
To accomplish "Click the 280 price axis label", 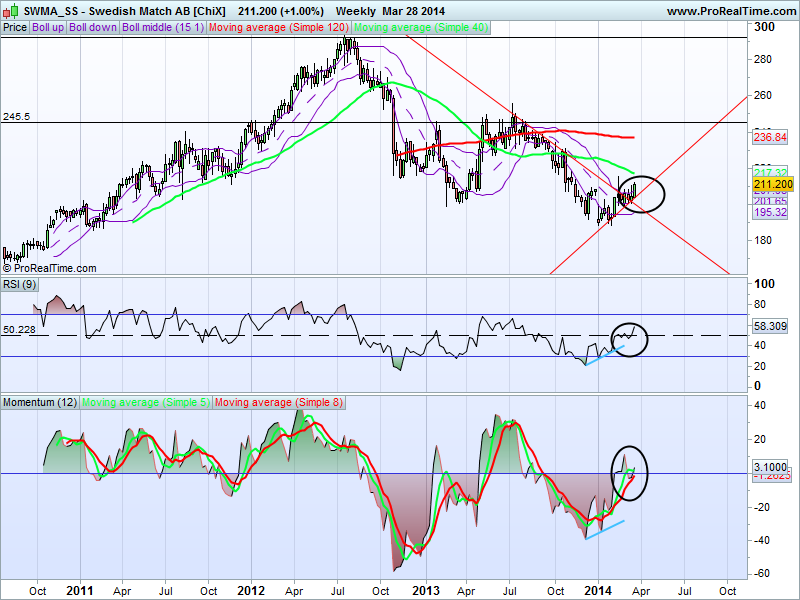I will pyautogui.click(x=763, y=59).
